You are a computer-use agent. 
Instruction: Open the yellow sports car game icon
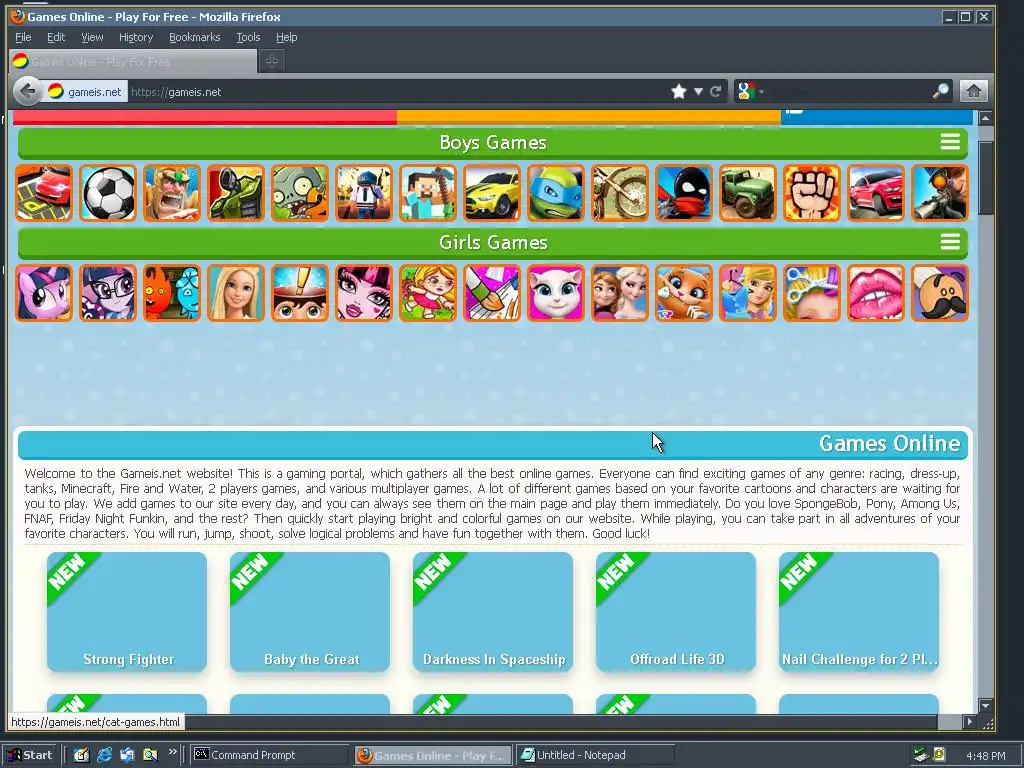click(492, 193)
